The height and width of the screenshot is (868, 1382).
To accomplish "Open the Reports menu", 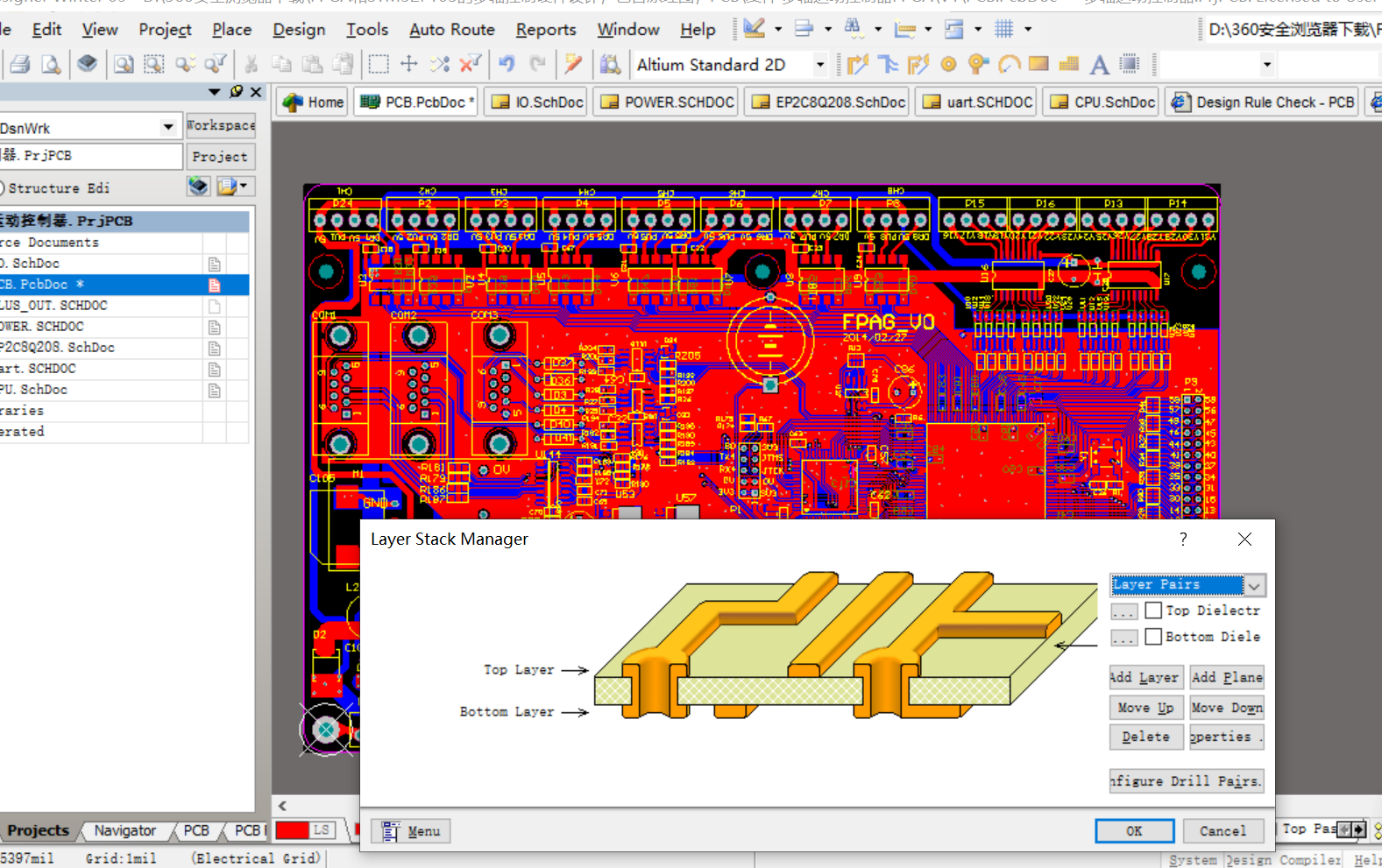I will [546, 30].
